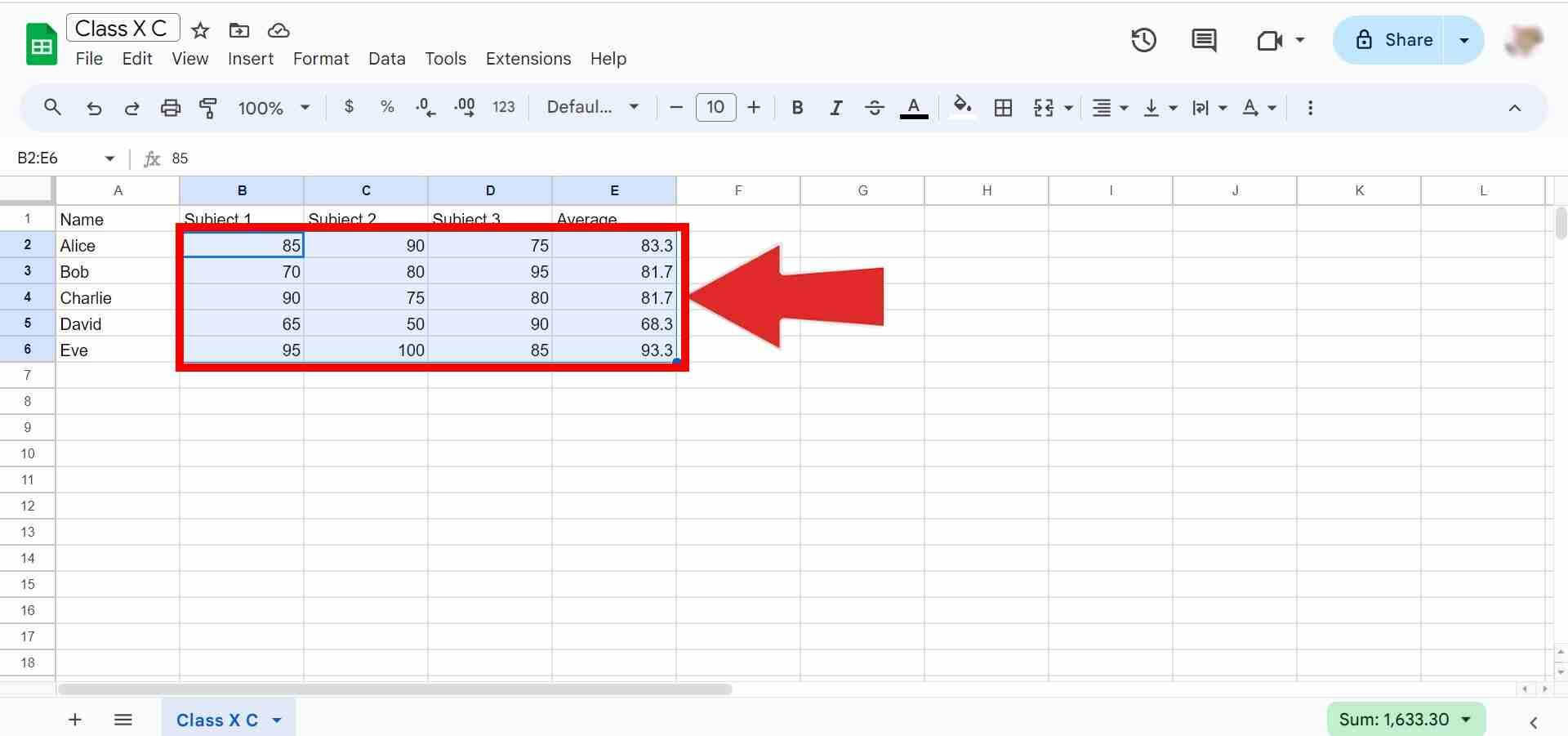Toggle italic formatting
The width and height of the screenshot is (1568, 736).
pyautogui.click(x=835, y=107)
